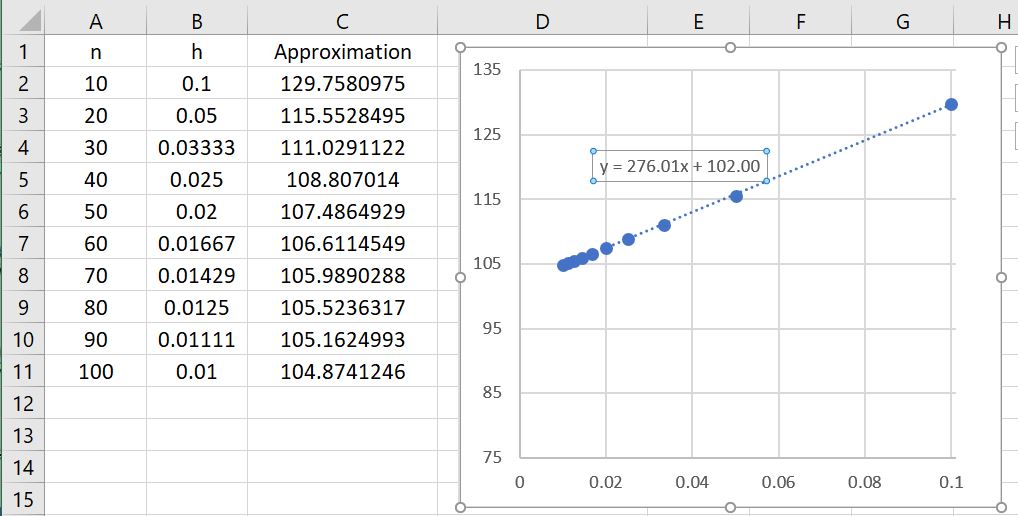Select the vertical axis label 135
The width and height of the screenshot is (1018, 516).
(489, 70)
